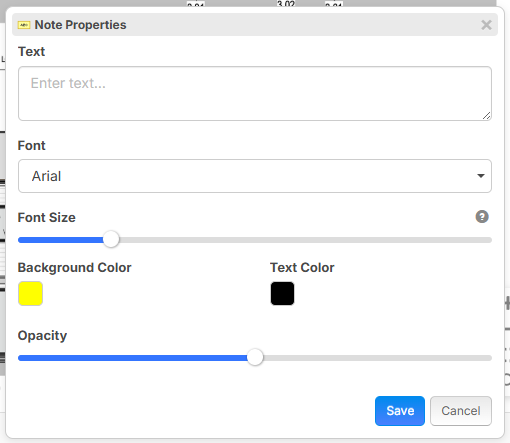The width and height of the screenshot is (510, 443).
Task: Click the blue filled part of the Font Size track
Action: 61,240
